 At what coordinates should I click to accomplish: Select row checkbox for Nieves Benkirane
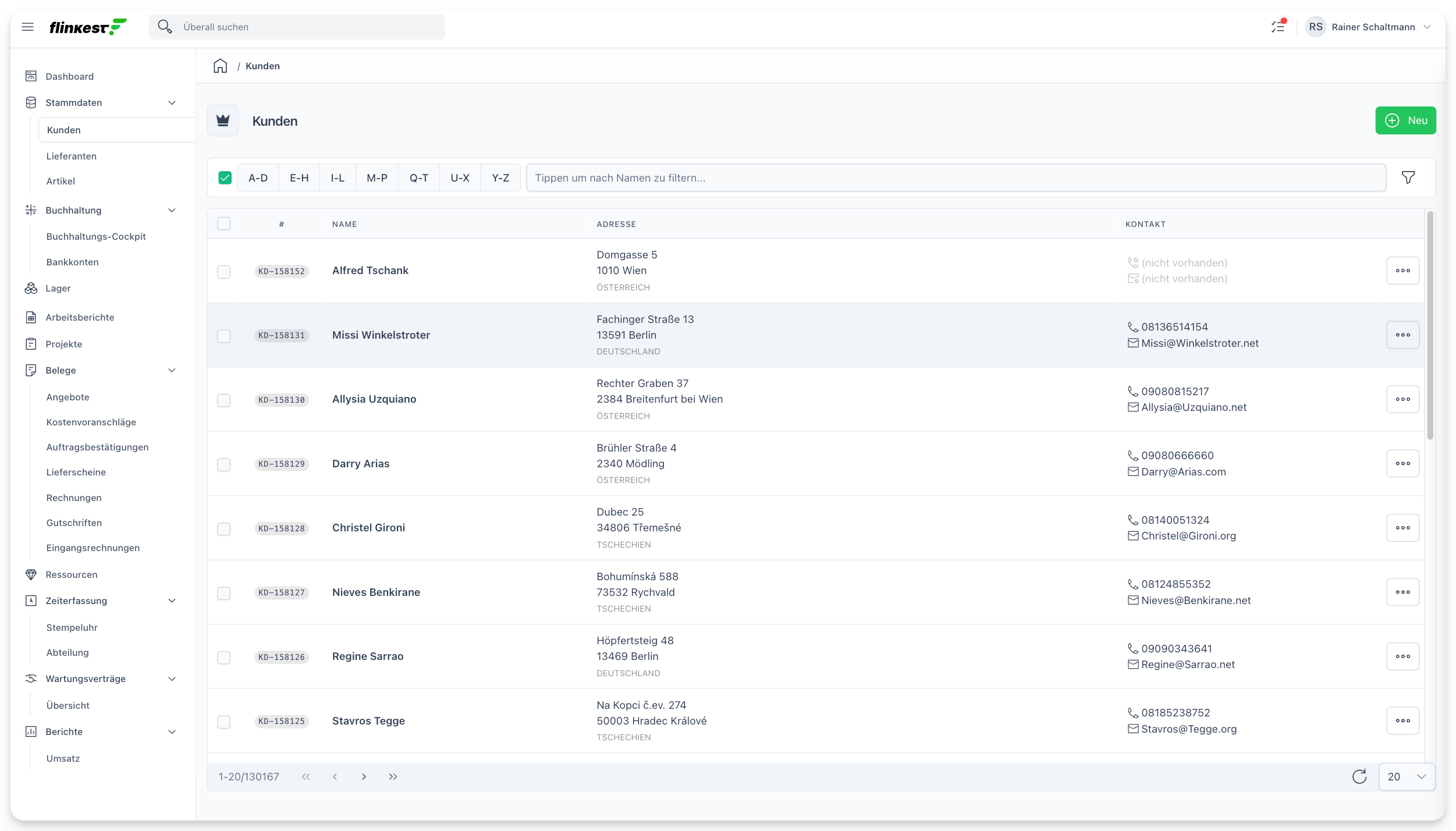coord(224,593)
